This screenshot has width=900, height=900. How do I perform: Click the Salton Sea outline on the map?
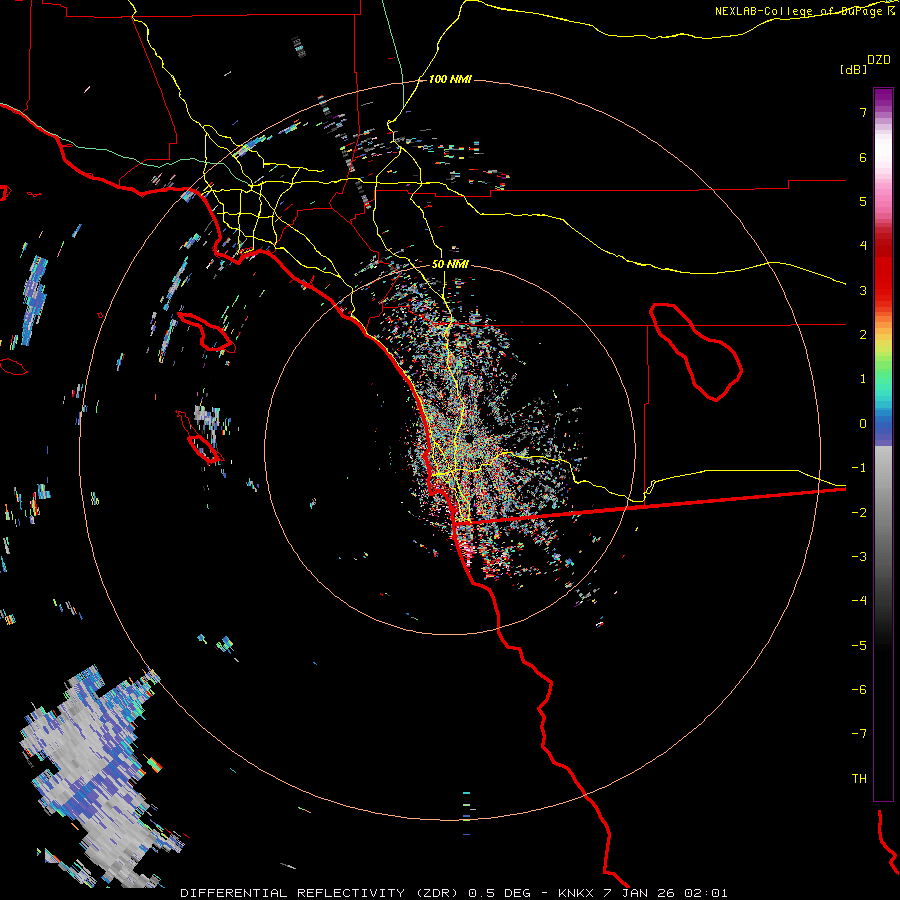tap(696, 351)
